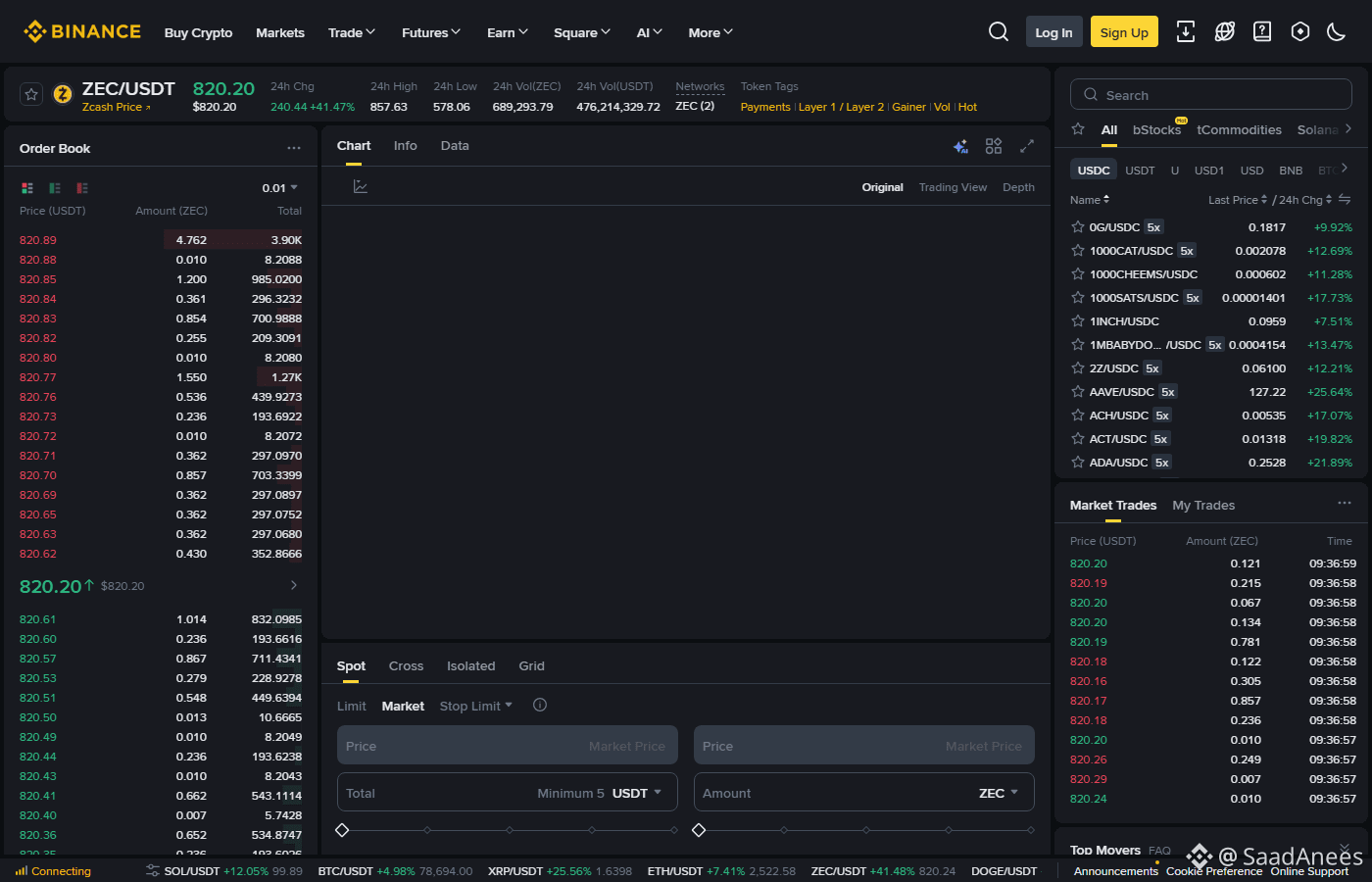The height and width of the screenshot is (882, 1372).
Task: Select bStocks market category tab
Action: click(1156, 129)
